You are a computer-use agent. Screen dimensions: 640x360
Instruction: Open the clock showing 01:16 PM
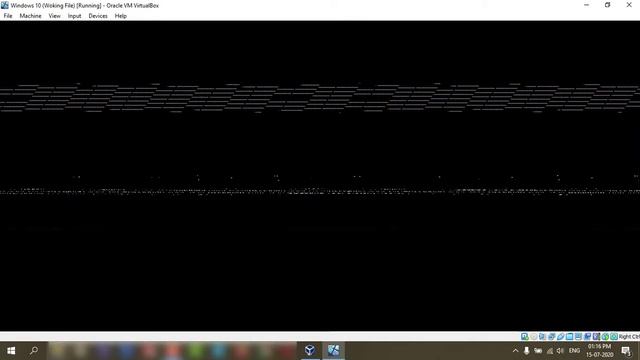pyautogui.click(x=599, y=351)
